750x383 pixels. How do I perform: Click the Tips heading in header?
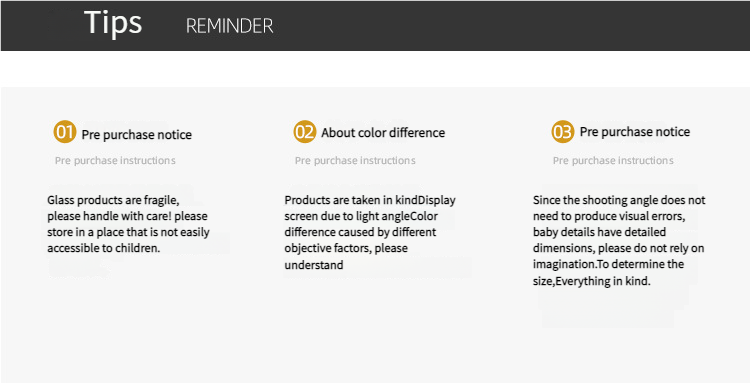(113, 23)
